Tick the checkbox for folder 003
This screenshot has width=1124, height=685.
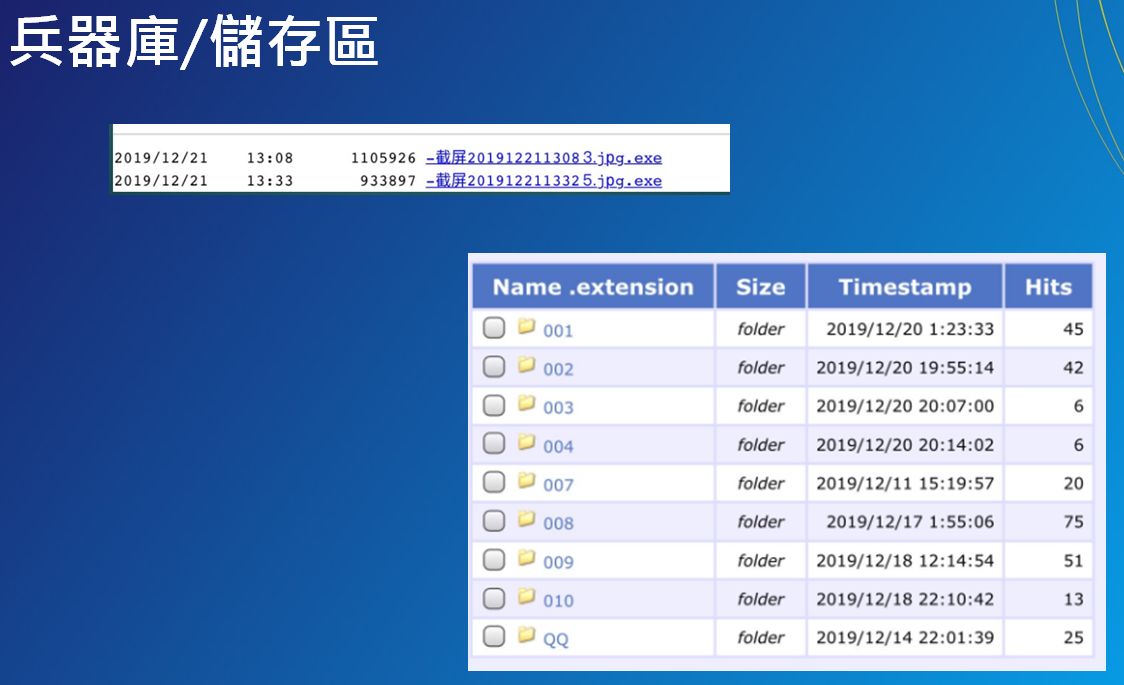[x=494, y=406]
